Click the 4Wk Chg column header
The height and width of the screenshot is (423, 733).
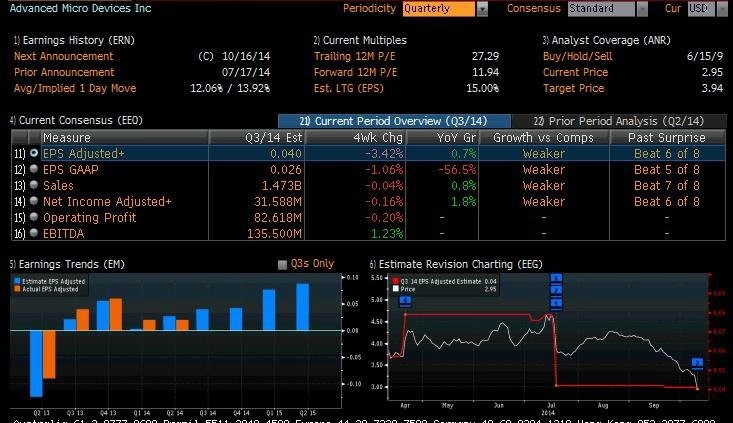[356, 137]
